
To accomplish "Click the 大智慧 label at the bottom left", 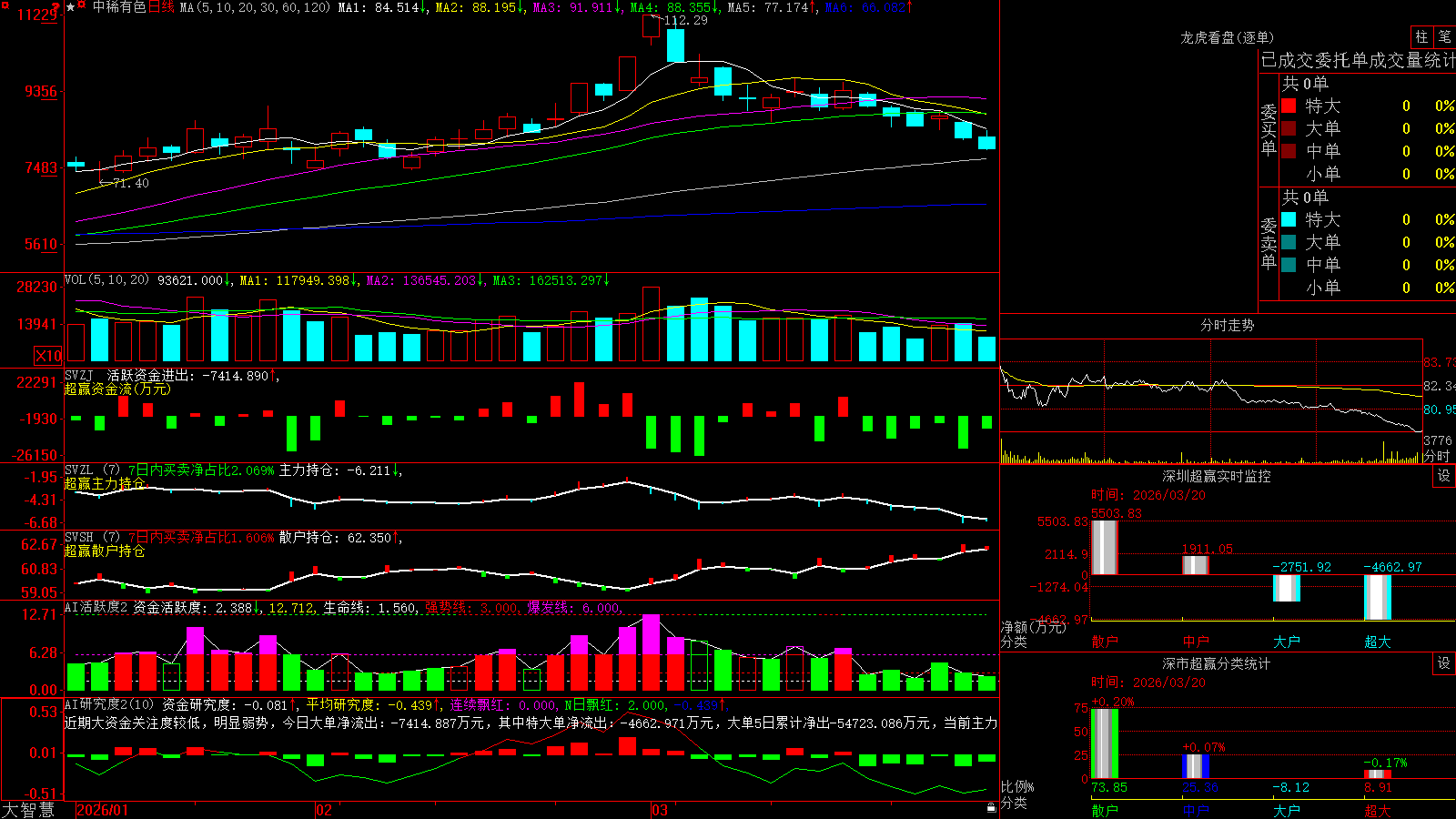I will [28, 810].
